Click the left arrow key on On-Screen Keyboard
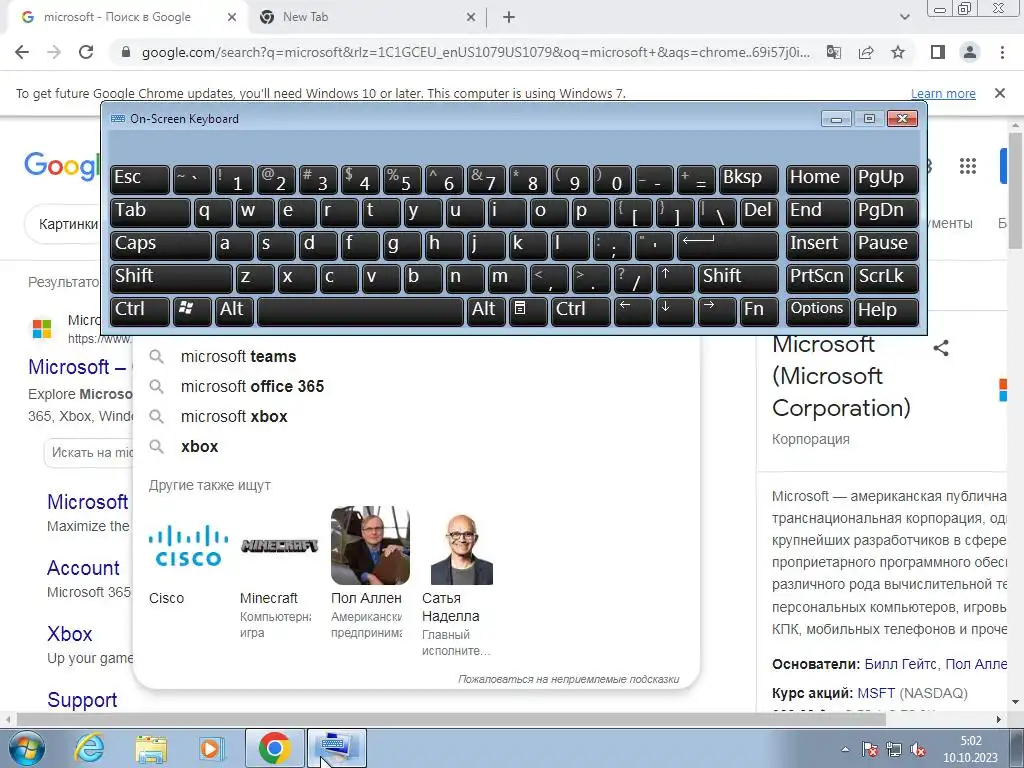The width and height of the screenshot is (1024, 768). coord(632,310)
